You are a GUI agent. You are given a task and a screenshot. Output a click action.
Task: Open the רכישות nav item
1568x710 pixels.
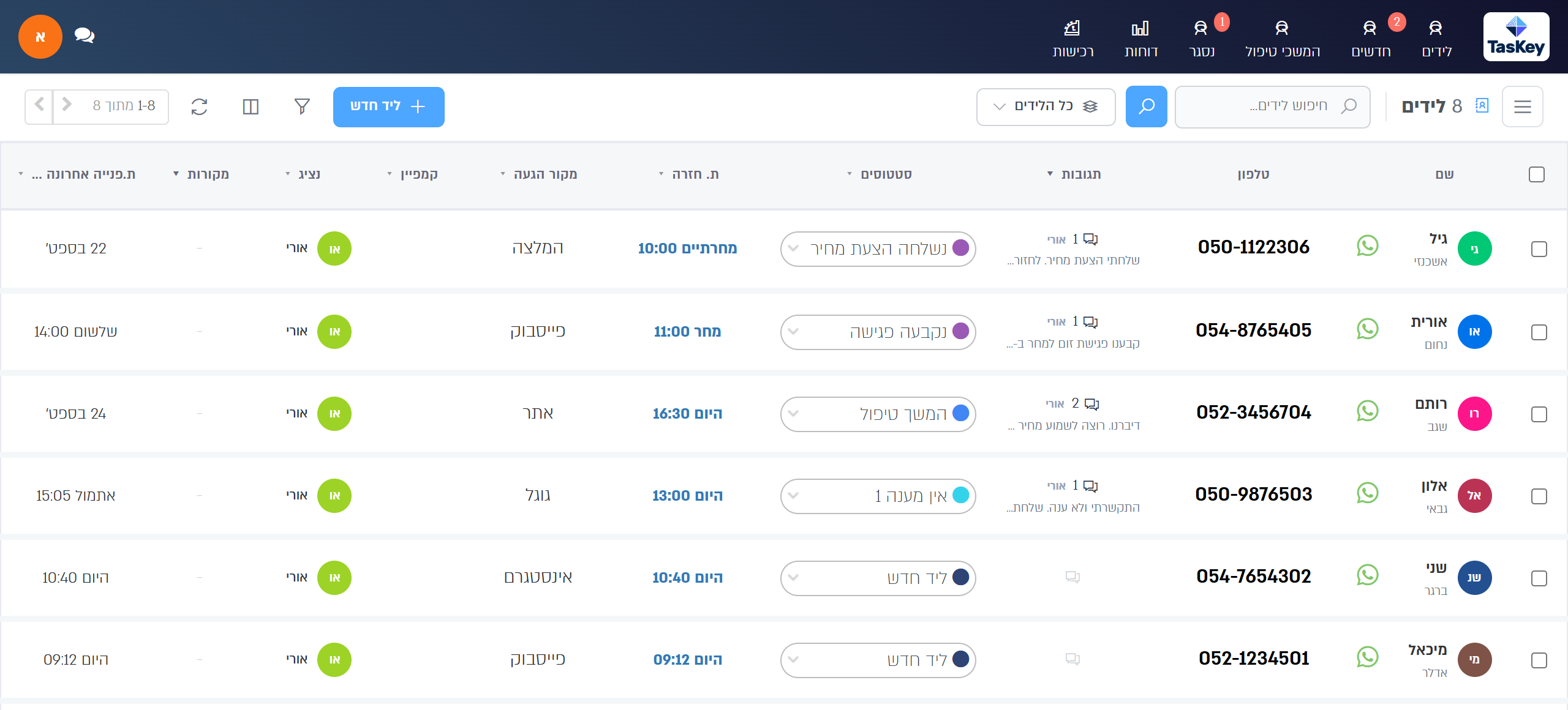pyautogui.click(x=1073, y=38)
